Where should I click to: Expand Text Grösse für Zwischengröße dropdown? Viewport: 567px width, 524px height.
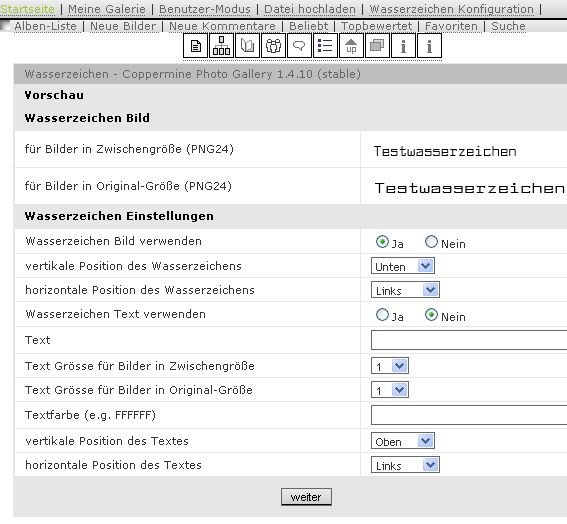[x=390, y=366]
